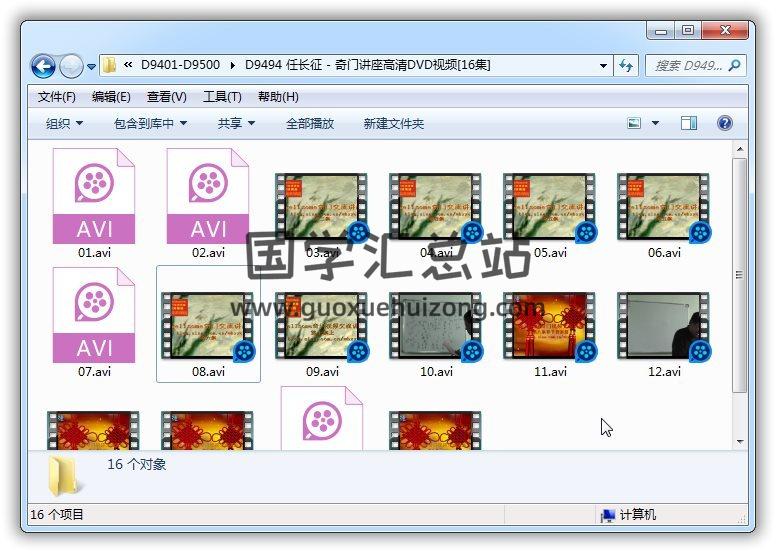
Task: Open Help with the question mark icon
Action: (725, 123)
